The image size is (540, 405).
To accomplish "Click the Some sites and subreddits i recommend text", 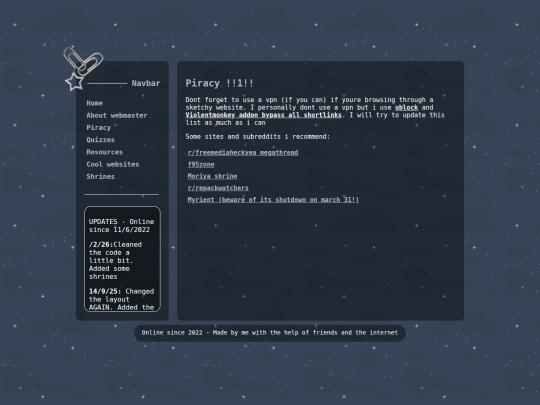I will [258, 137].
